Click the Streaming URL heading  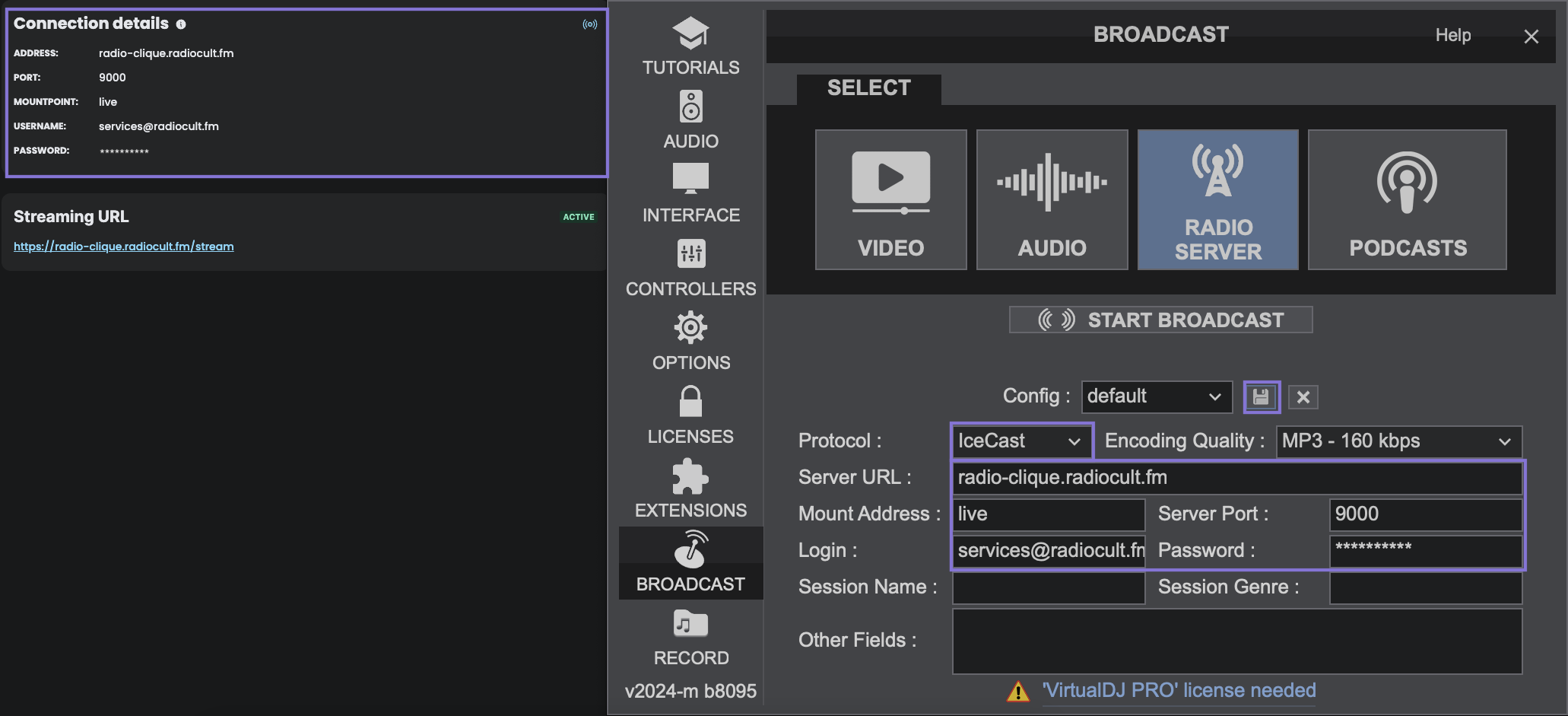(x=71, y=217)
